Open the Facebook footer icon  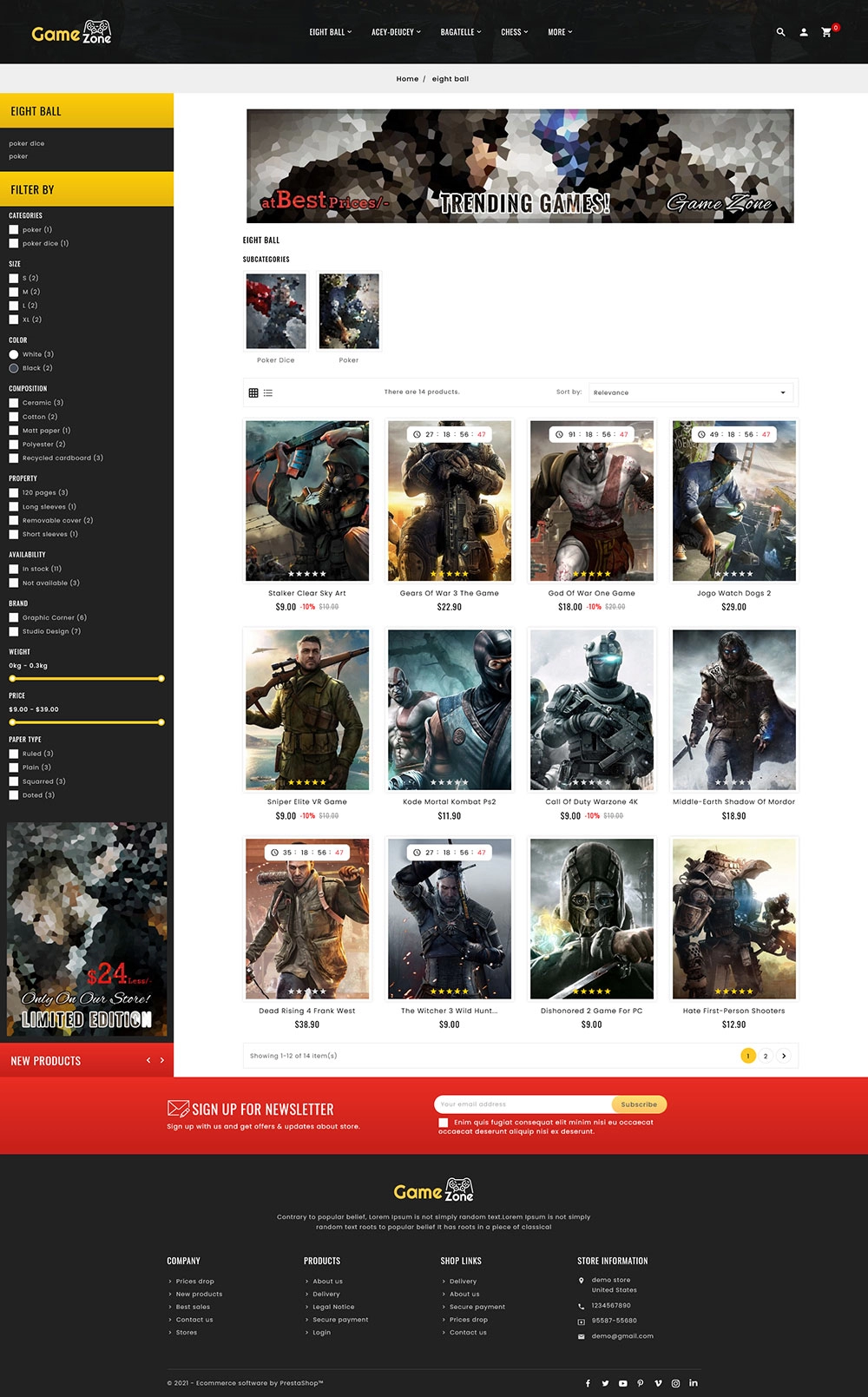[x=588, y=1383]
